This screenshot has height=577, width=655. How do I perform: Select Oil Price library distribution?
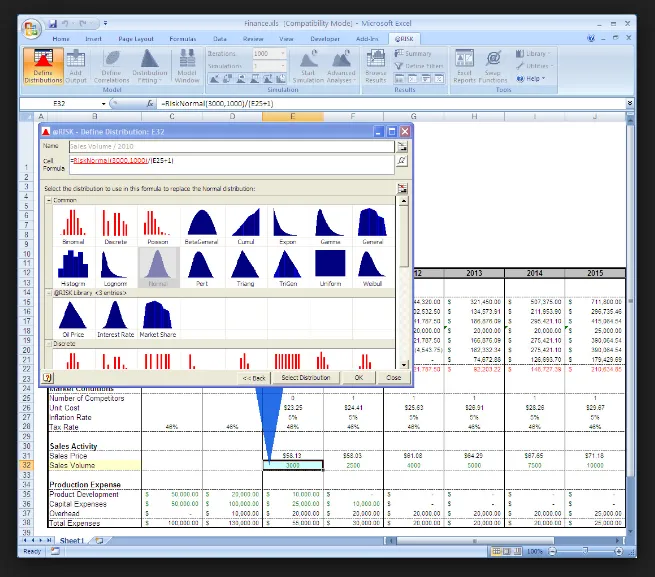[x=74, y=318]
